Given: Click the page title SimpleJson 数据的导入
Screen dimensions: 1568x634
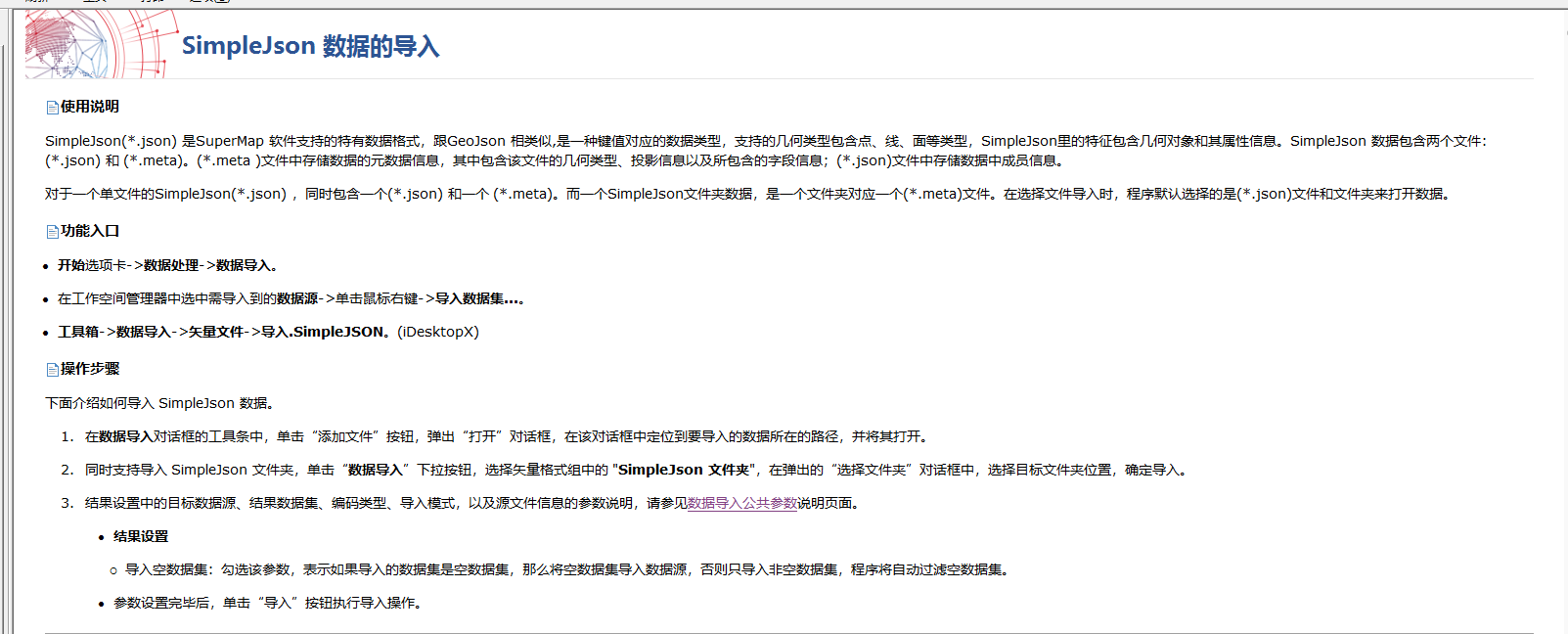Looking at the screenshot, I should pos(311,46).
